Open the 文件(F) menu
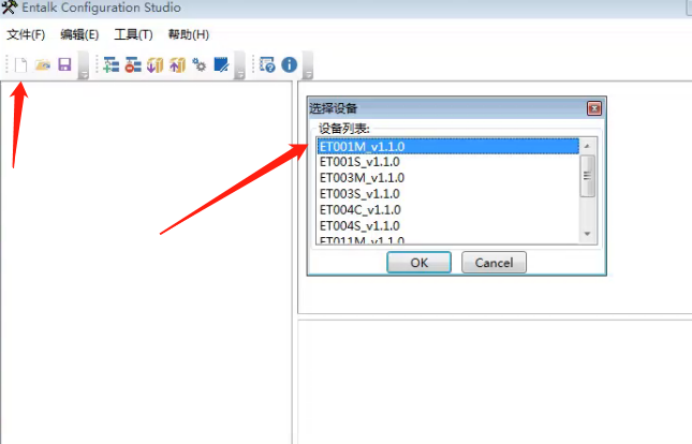This screenshot has width=692, height=444. [26, 34]
